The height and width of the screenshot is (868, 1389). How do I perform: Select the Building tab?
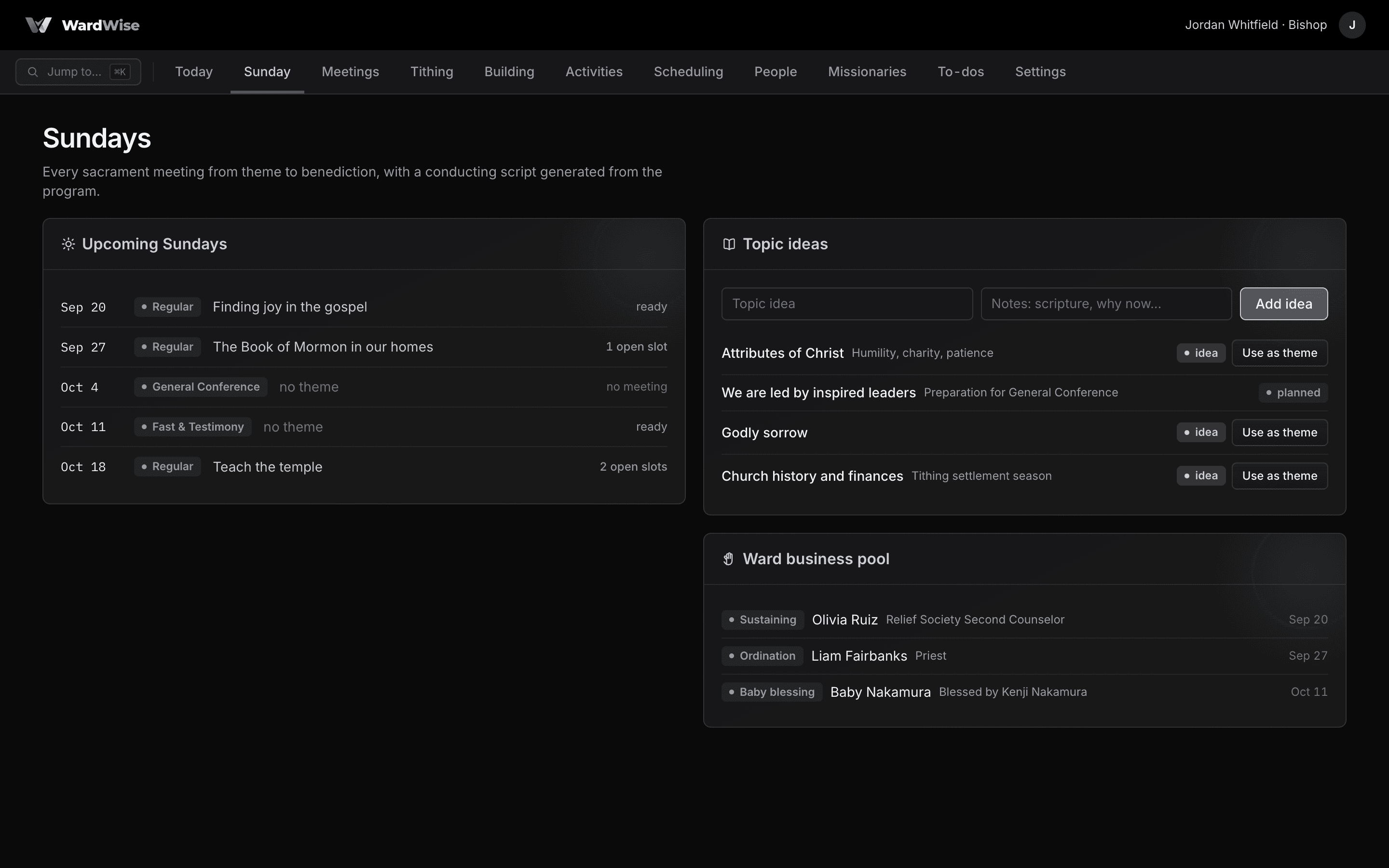click(x=509, y=72)
